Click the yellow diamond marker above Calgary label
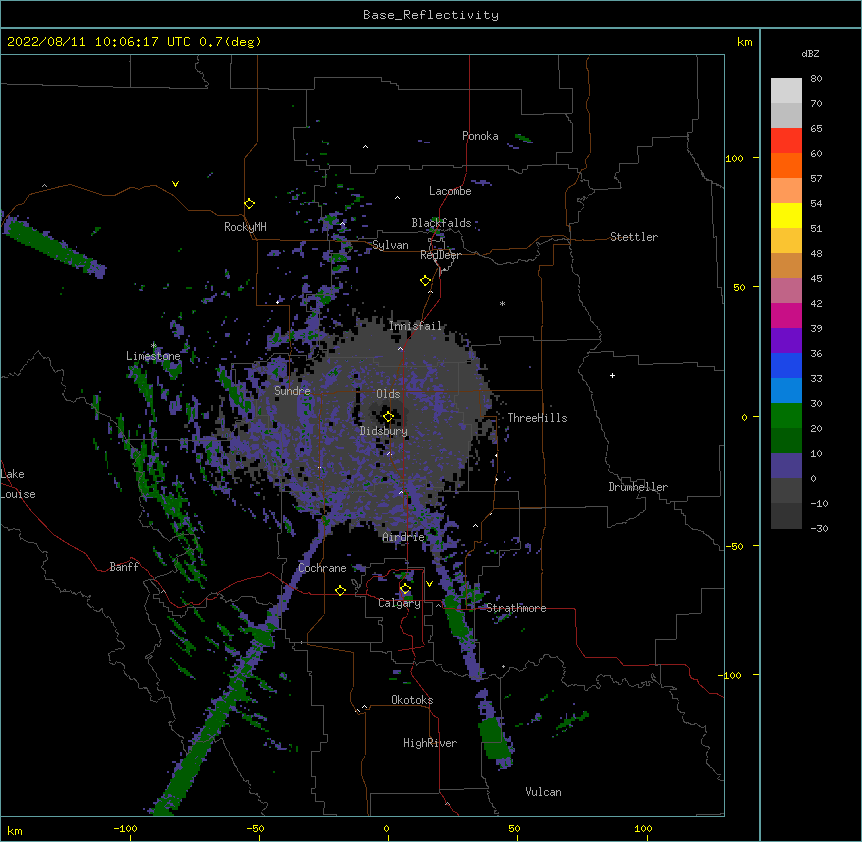 click(405, 589)
